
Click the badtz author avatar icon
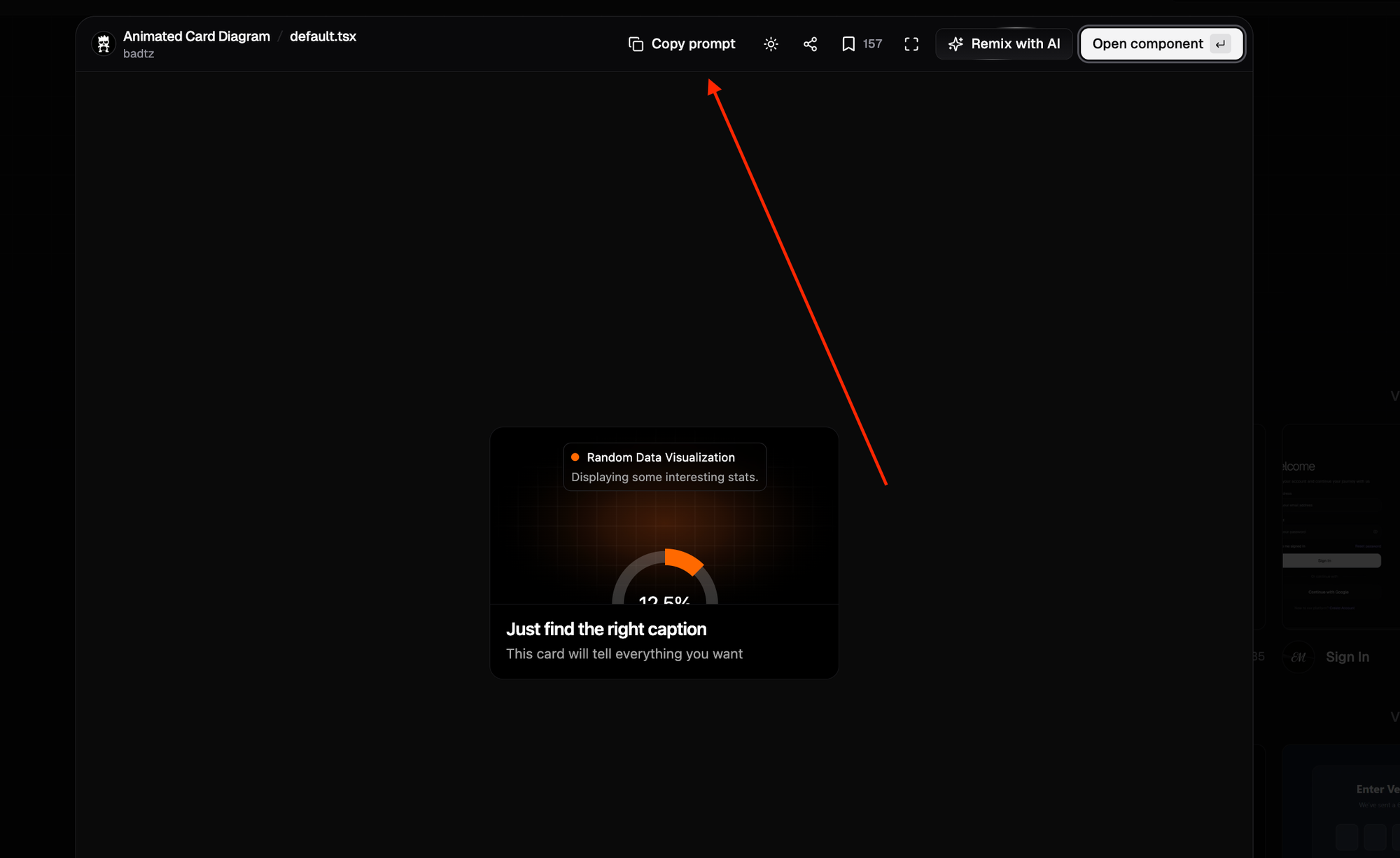point(104,44)
